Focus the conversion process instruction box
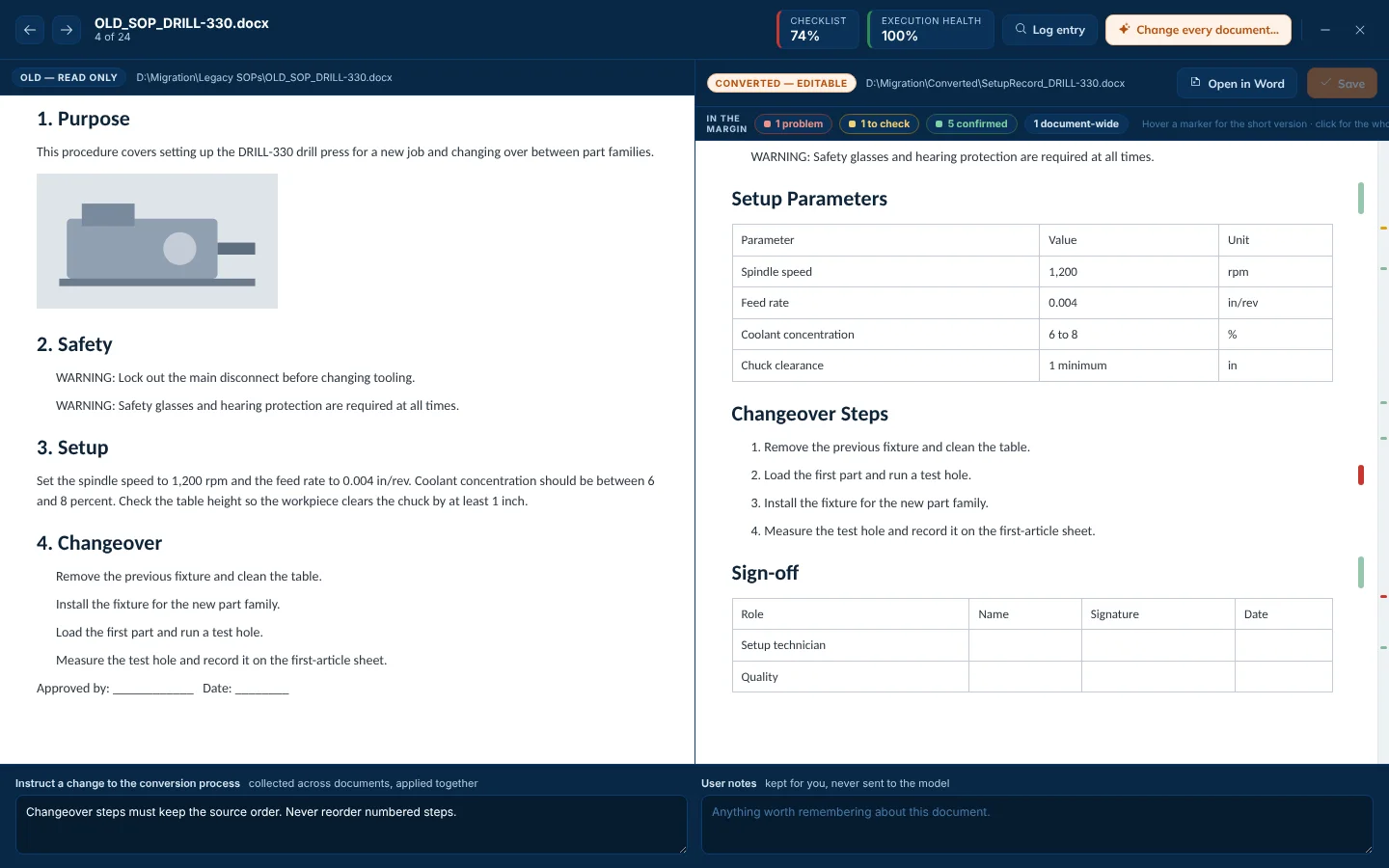1389x868 pixels. tap(351, 825)
